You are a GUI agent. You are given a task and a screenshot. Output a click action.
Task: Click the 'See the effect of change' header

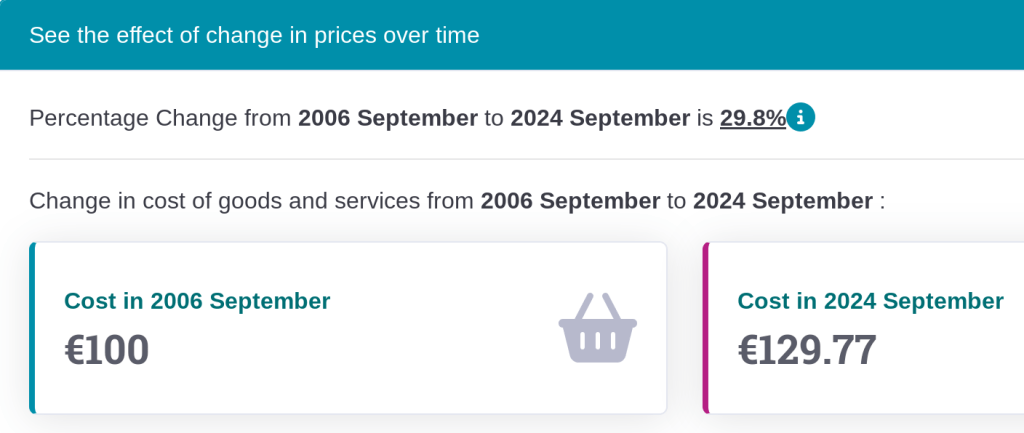tap(254, 35)
